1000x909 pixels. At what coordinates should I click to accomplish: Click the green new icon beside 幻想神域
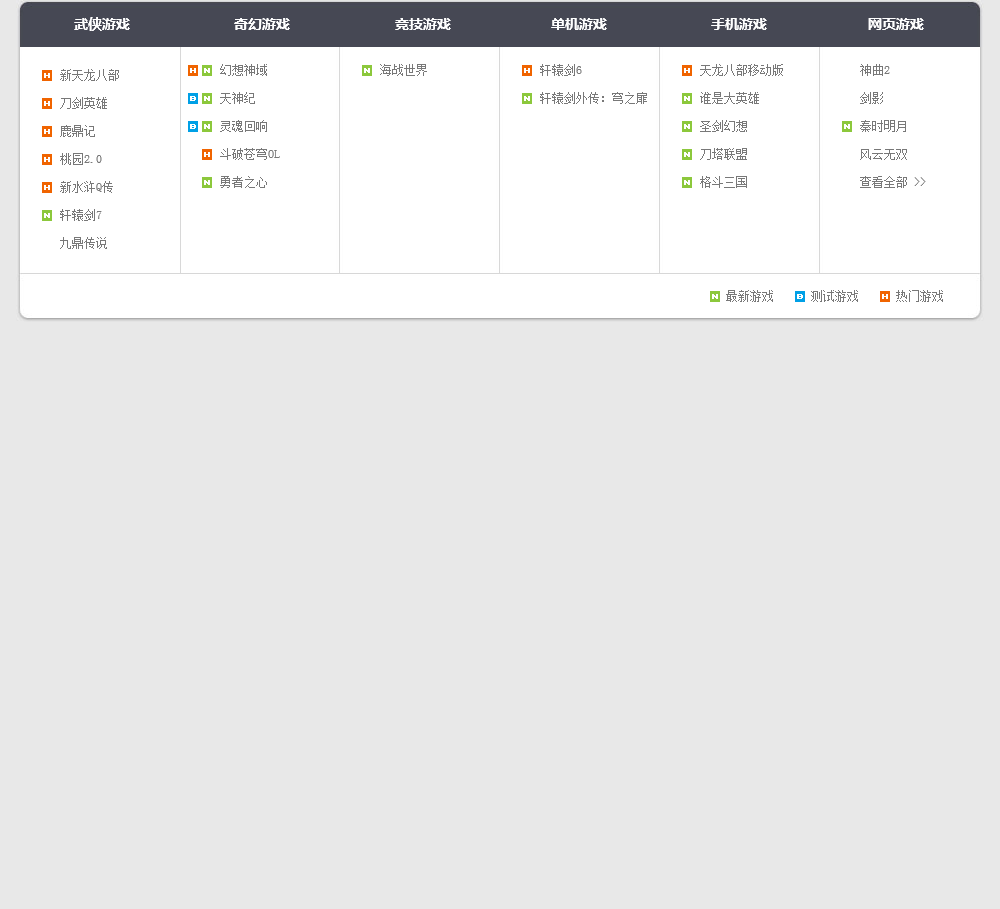tap(207, 70)
